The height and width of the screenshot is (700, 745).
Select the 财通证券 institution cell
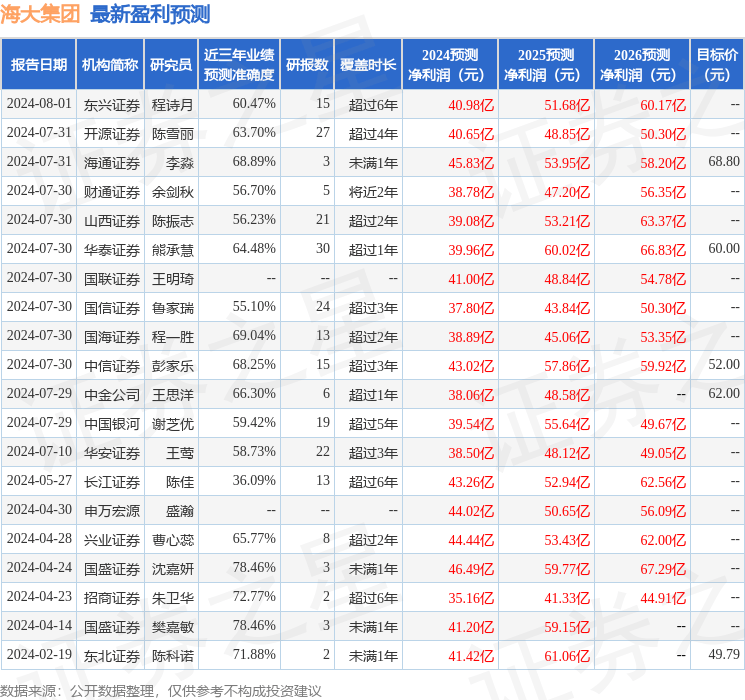(x=112, y=192)
